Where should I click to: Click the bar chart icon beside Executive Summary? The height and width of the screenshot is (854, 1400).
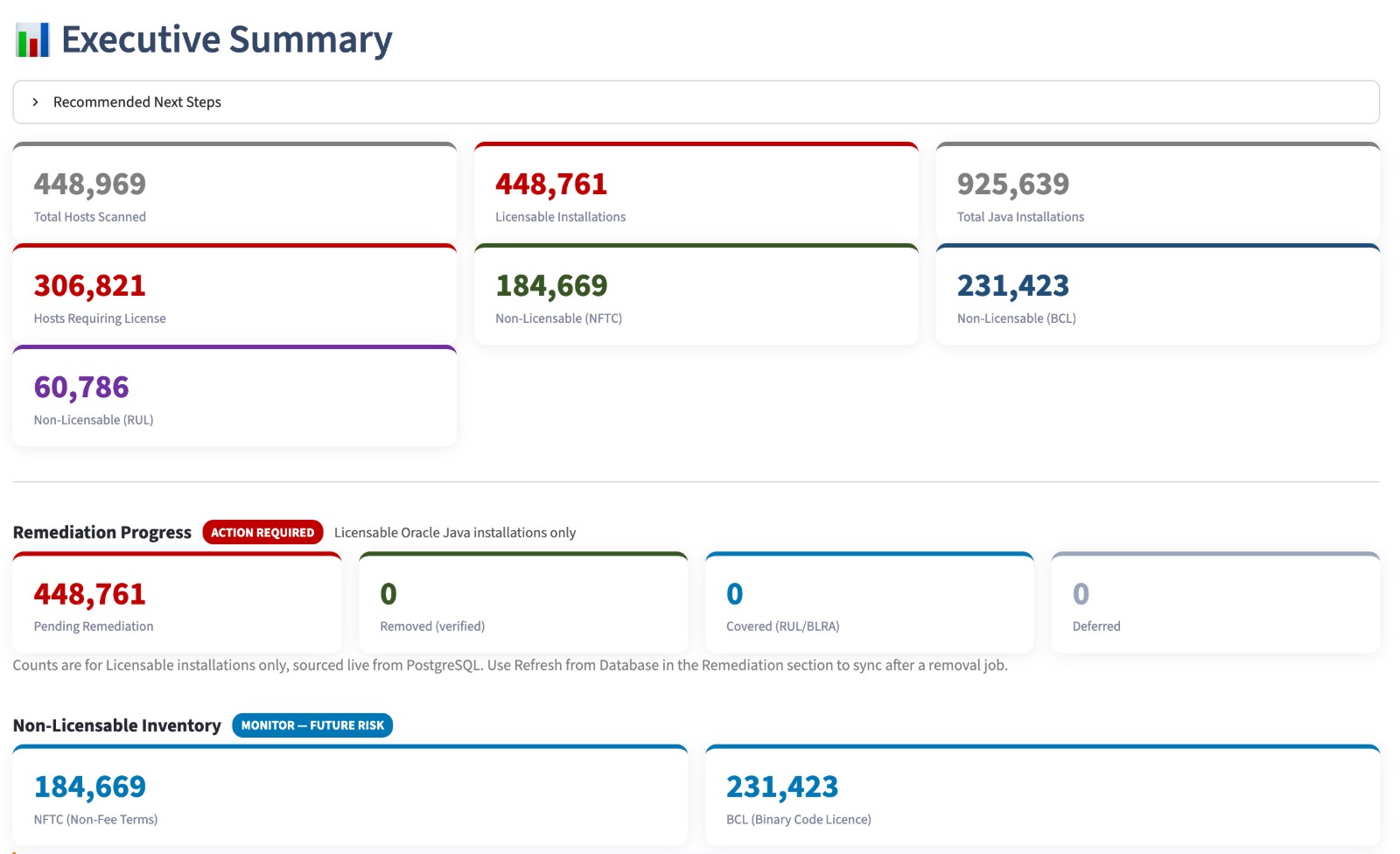pyautogui.click(x=32, y=39)
